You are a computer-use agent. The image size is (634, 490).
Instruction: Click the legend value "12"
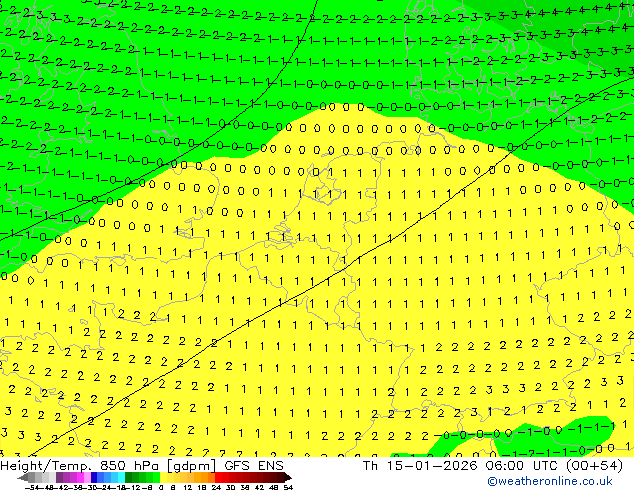coord(187,488)
